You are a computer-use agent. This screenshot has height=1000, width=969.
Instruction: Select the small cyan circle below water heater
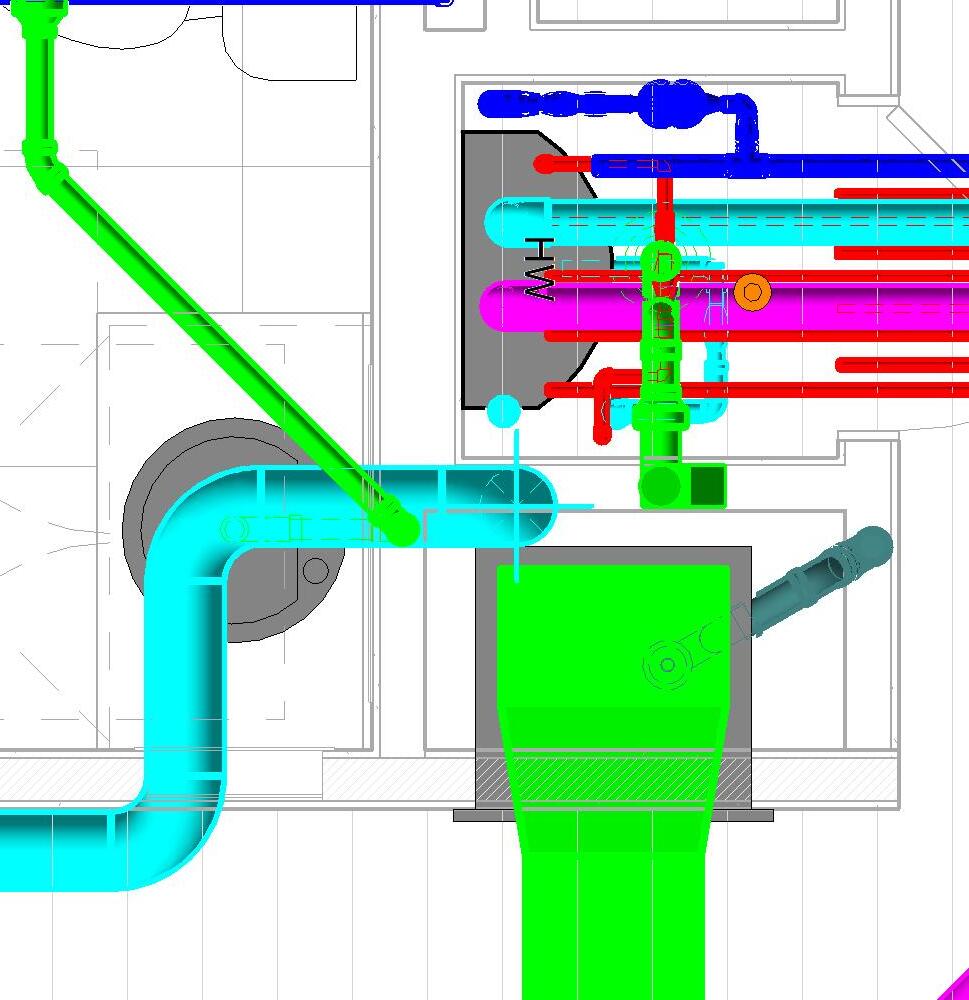click(x=504, y=411)
